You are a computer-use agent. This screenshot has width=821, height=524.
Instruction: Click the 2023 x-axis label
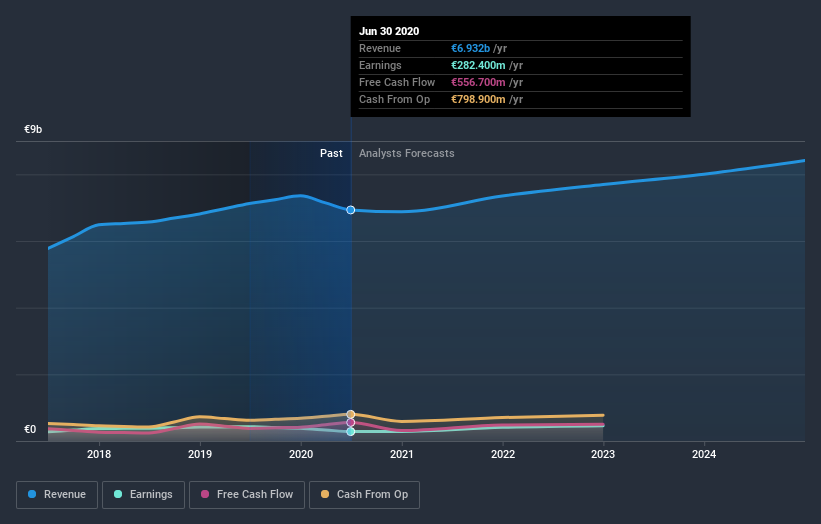[x=603, y=454]
